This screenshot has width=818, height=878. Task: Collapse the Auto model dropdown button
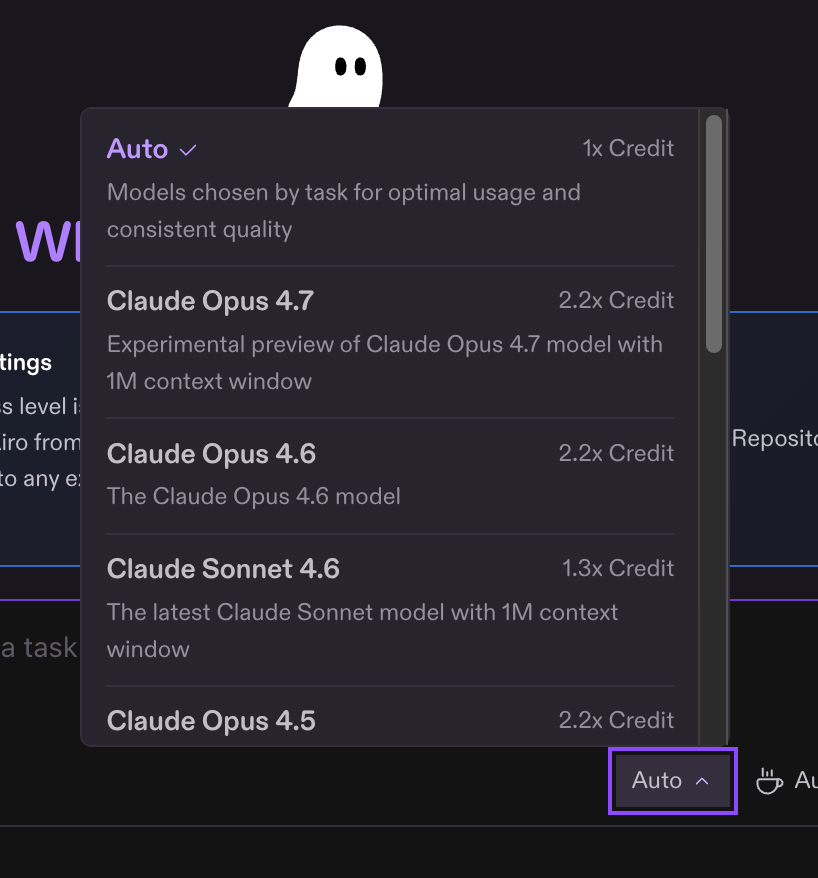tap(672, 781)
